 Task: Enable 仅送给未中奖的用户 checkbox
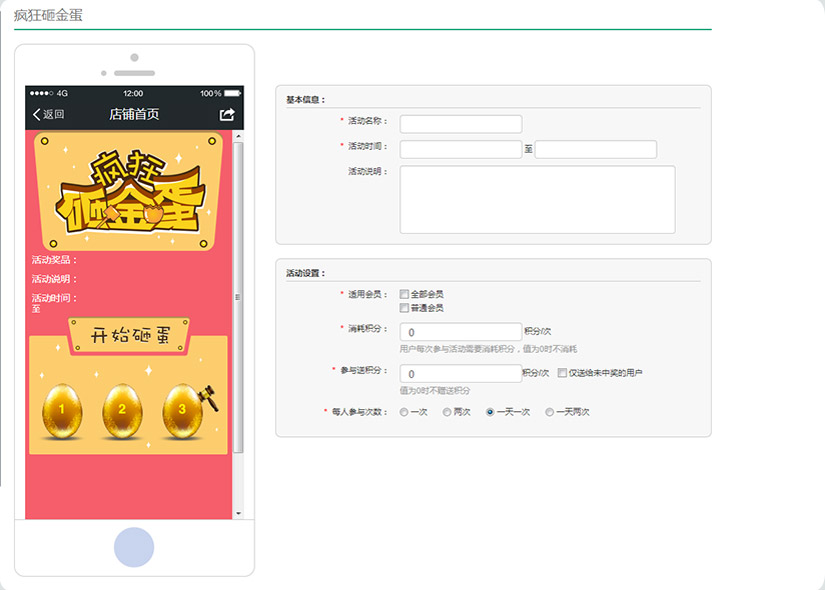click(562, 373)
